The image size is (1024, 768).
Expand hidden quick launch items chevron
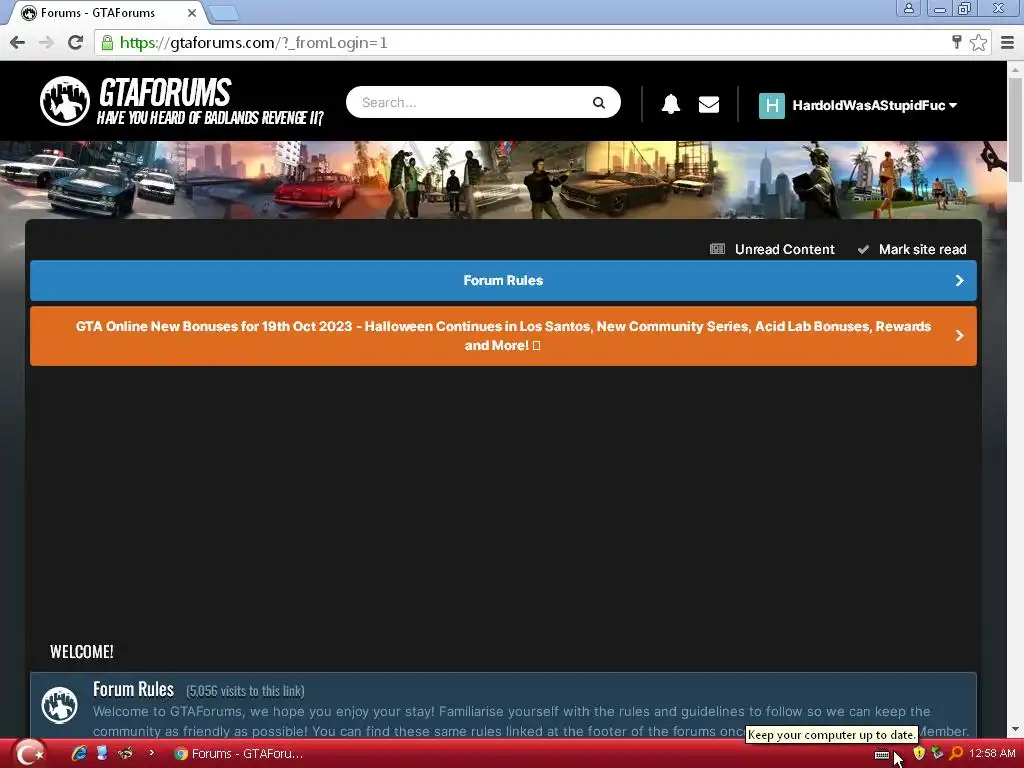point(152,753)
